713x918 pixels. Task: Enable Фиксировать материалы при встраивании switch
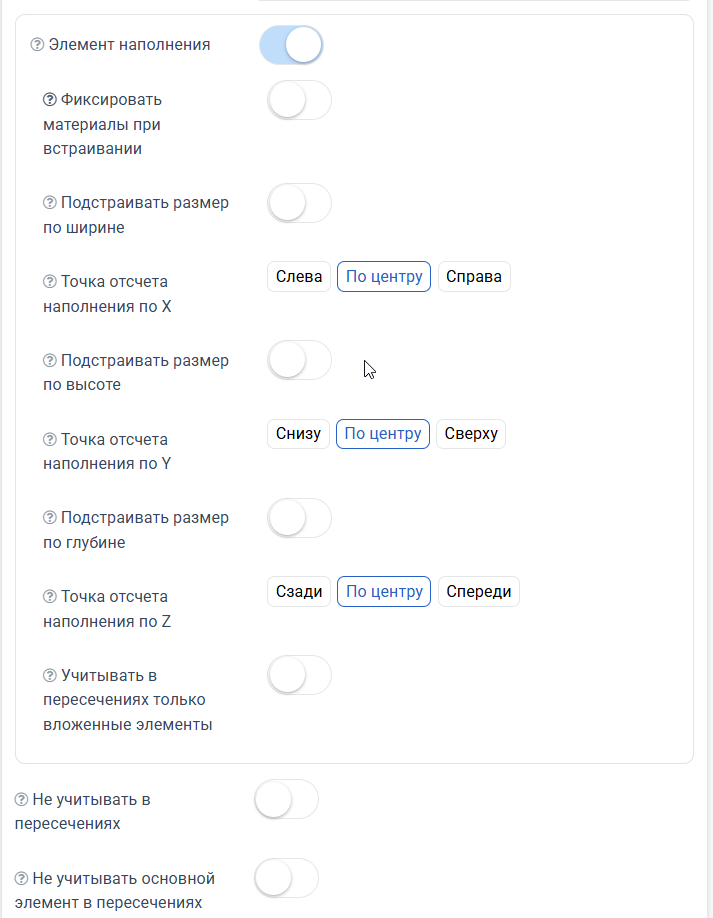[299, 100]
